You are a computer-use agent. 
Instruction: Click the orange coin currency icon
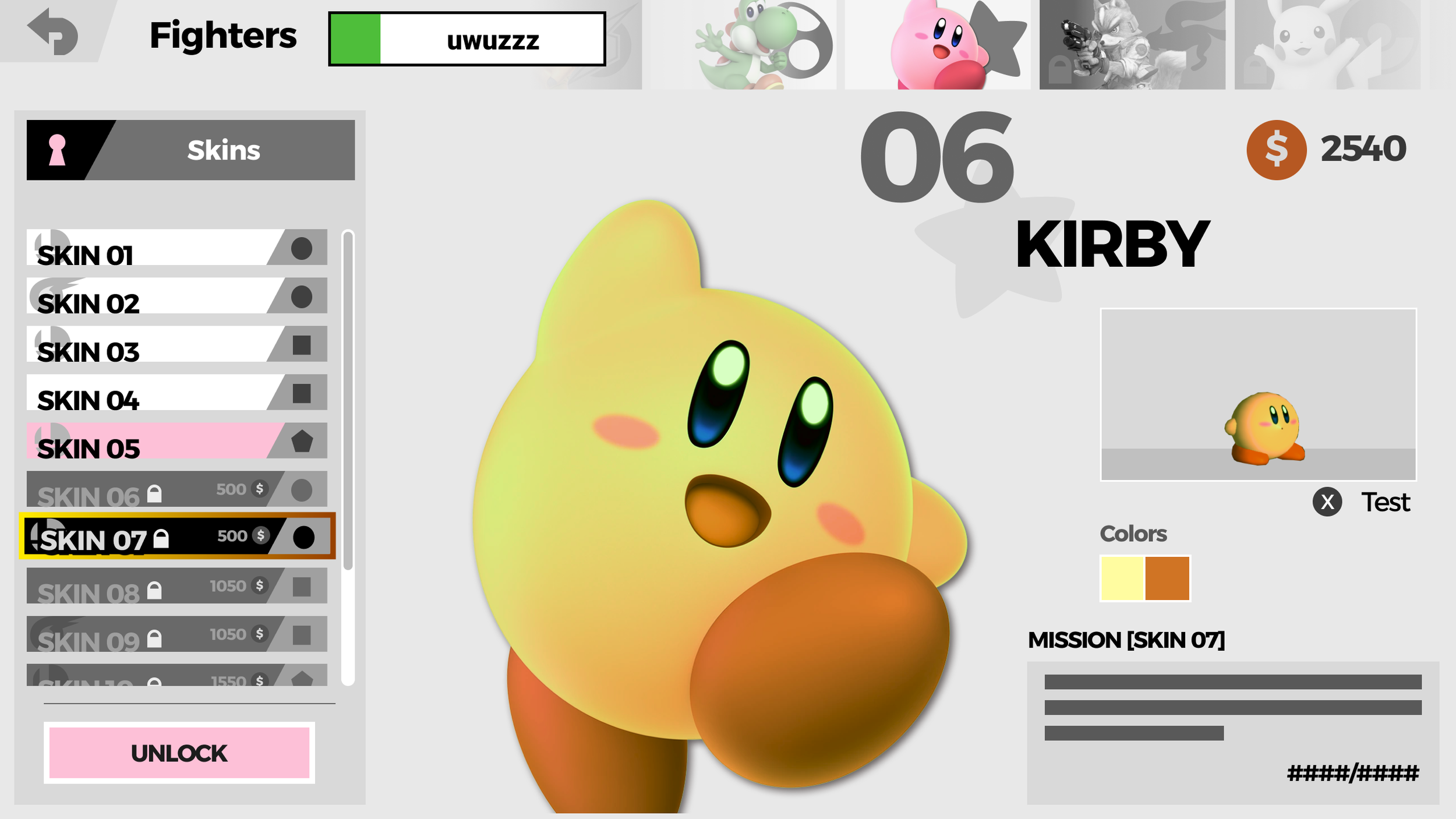(x=1276, y=150)
